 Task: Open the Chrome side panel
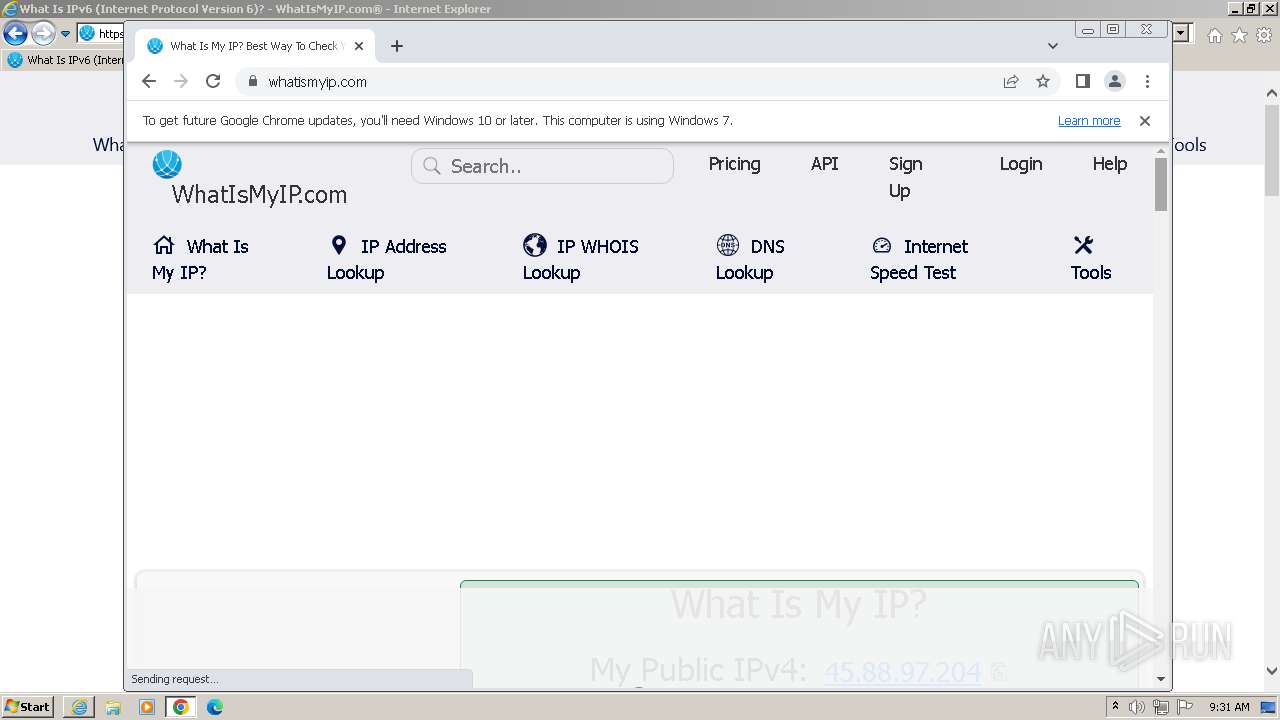point(1083,82)
